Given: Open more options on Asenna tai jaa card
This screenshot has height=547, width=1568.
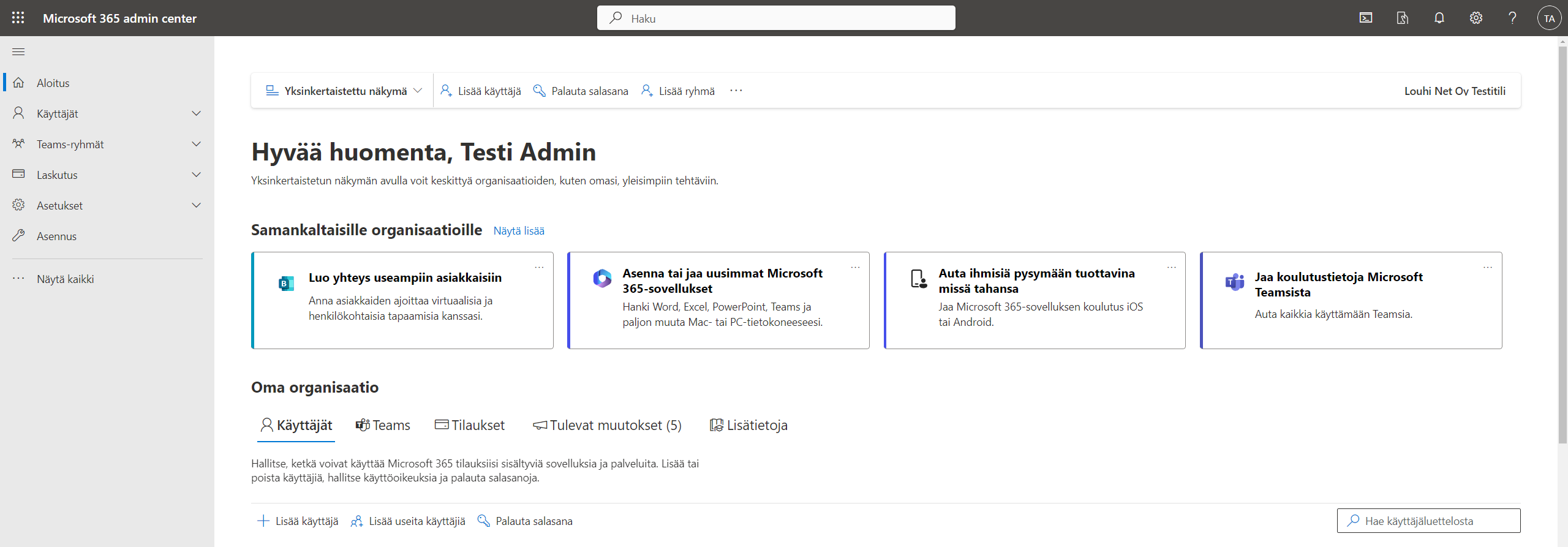Looking at the screenshot, I should [855, 267].
